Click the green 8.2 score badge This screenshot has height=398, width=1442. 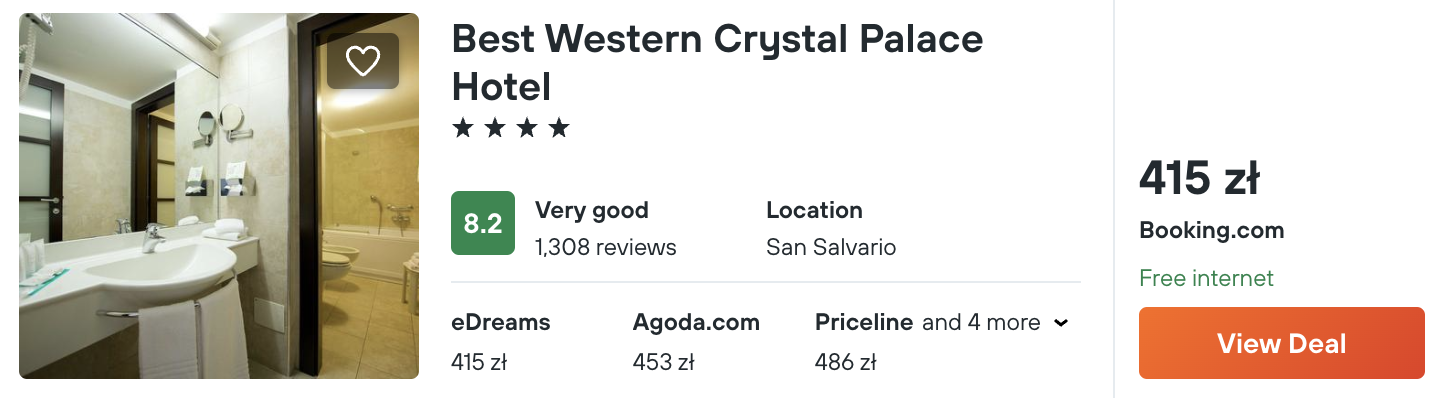pos(483,223)
